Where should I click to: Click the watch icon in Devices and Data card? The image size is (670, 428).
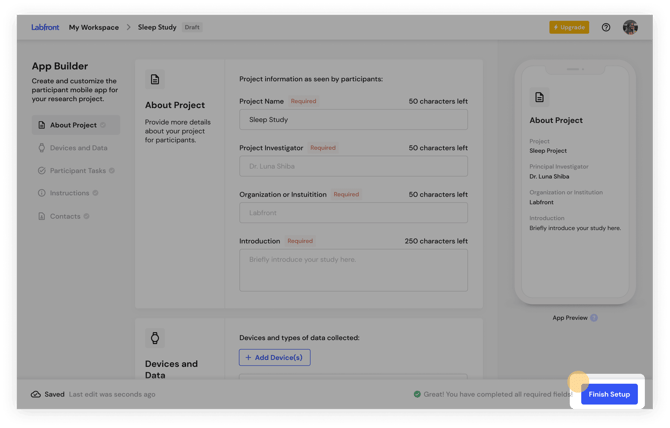tap(155, 338)
